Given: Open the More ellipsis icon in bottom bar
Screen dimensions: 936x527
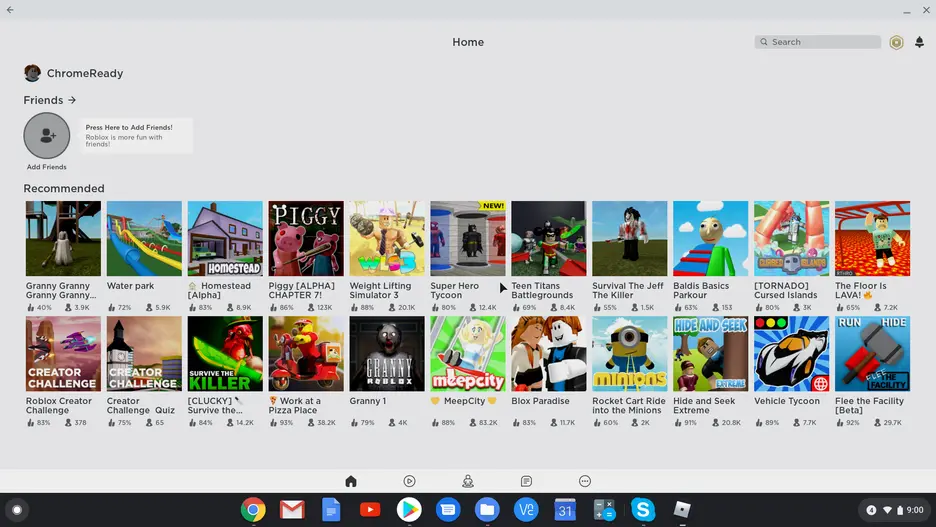Looking at the screenshot, I should coord(585,481).
